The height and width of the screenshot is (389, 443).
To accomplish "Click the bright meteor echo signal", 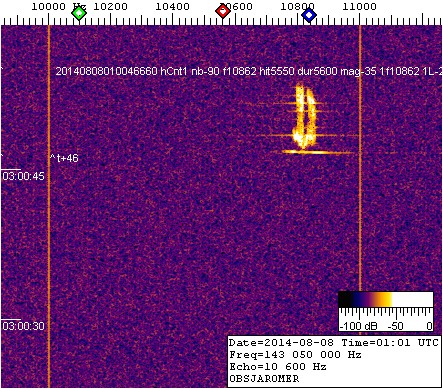I will pos(305,119).
